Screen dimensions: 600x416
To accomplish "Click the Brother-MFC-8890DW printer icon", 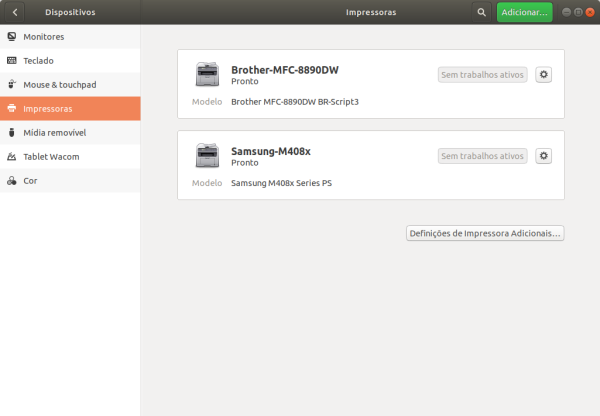I will click(207, 74).
